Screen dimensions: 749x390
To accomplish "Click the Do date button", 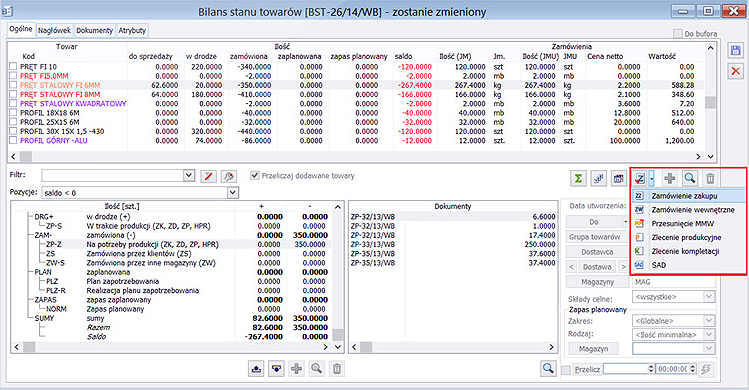I will point(594,222).
